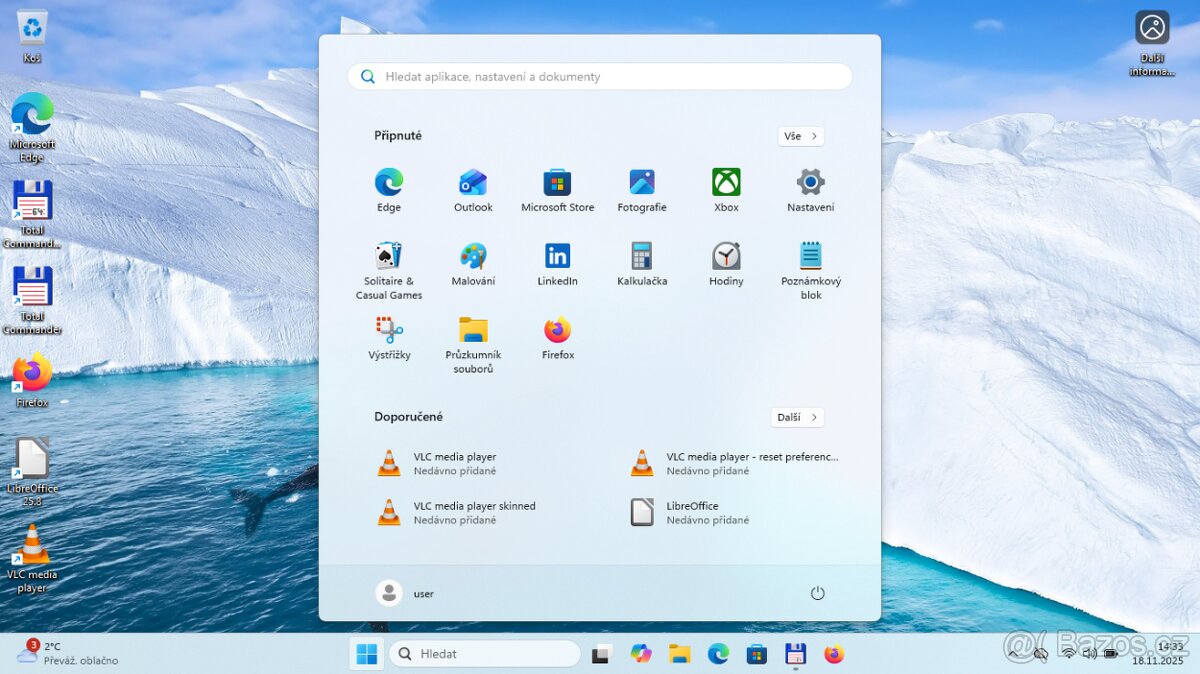The width and height of the screenshot is (1200, 674).
Task: Open Nastavení settings app
Action: pyautogui.click(x=809, y=184)
